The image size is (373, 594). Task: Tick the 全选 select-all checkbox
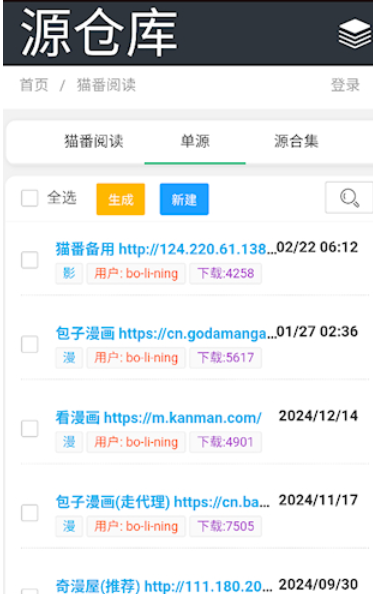click(x=30, y=198)
